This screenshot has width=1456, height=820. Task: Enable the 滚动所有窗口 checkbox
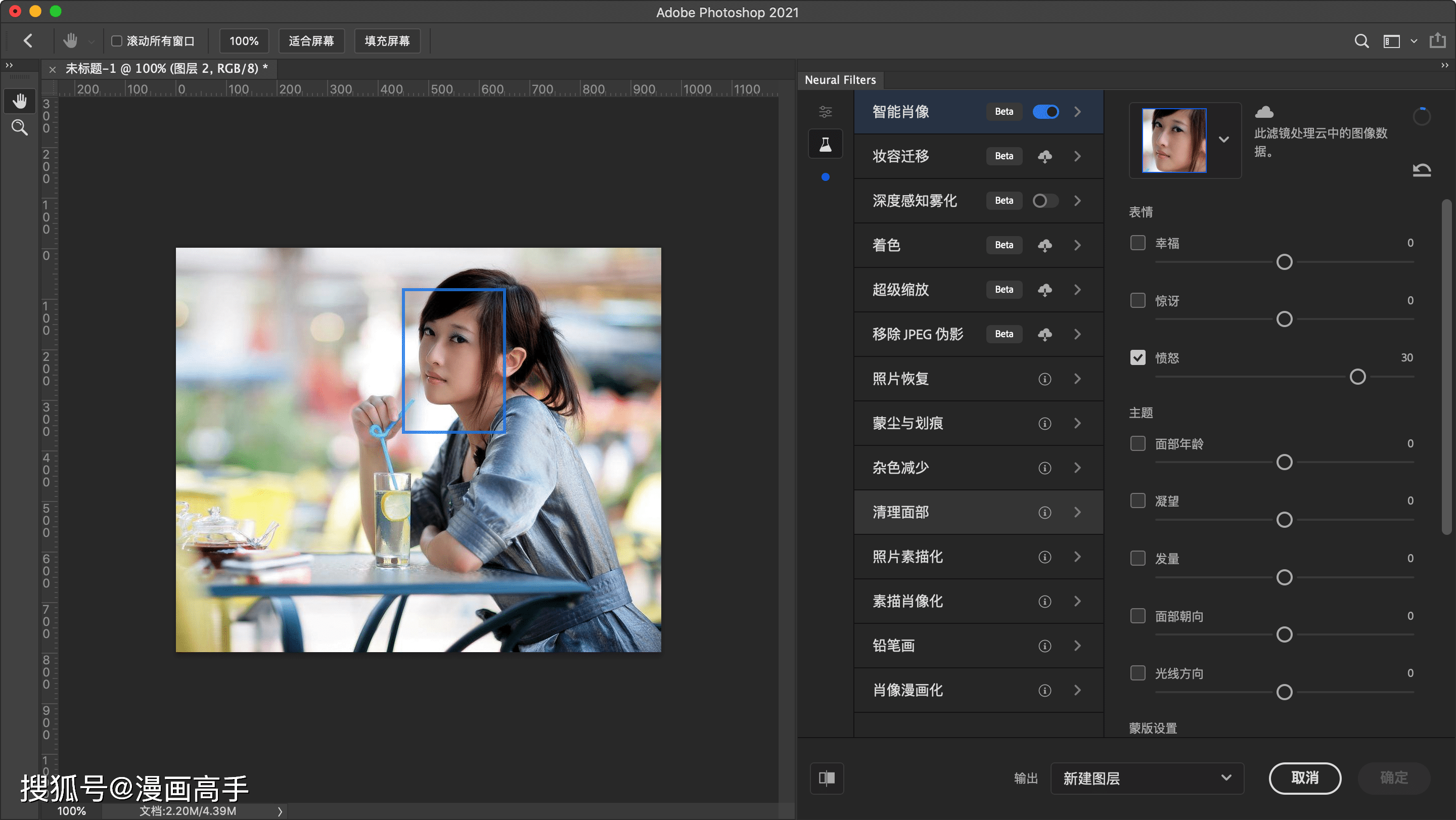pos(116,40)
